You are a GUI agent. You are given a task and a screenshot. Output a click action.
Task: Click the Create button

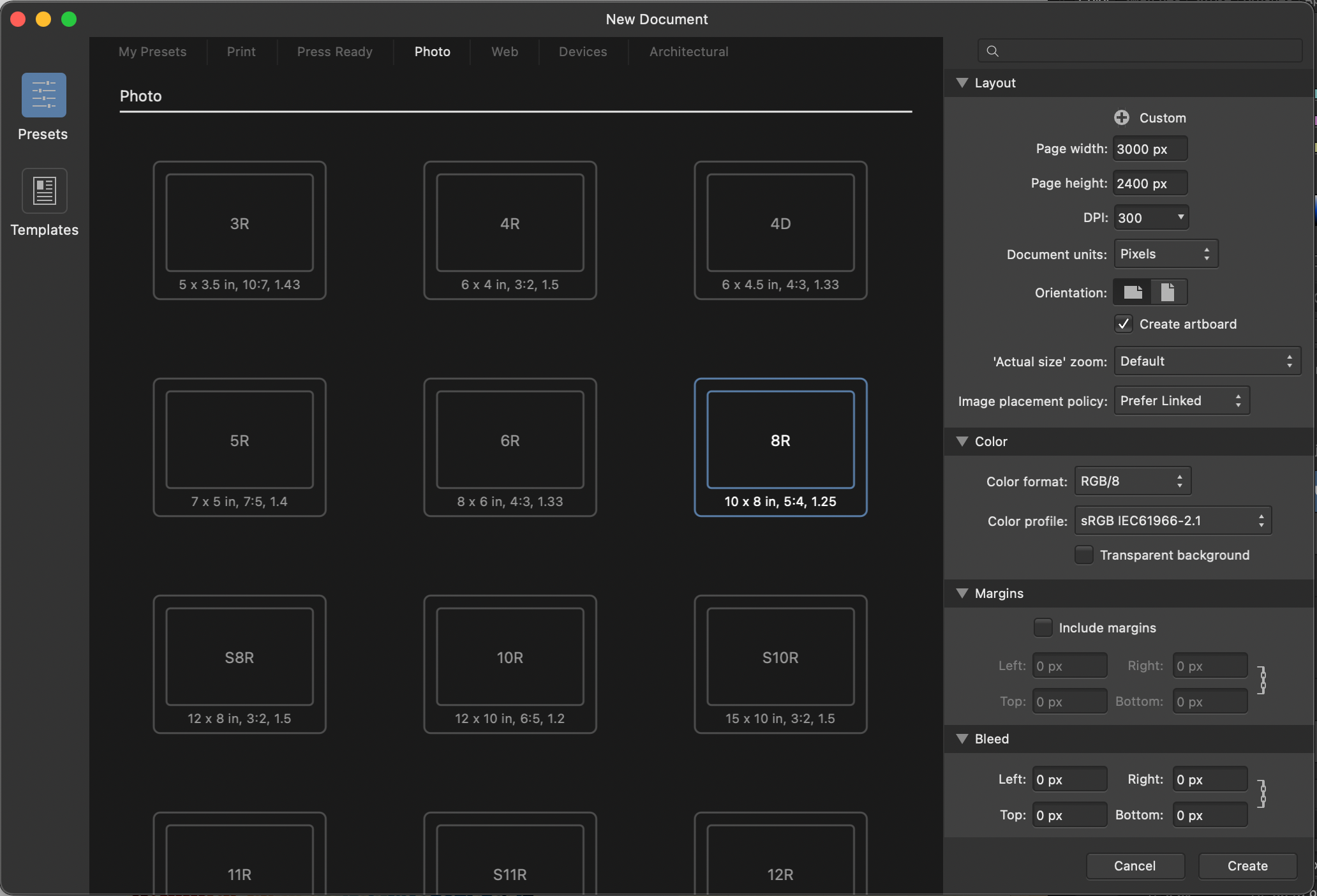pyautogui.click(x=1247, y=866)
